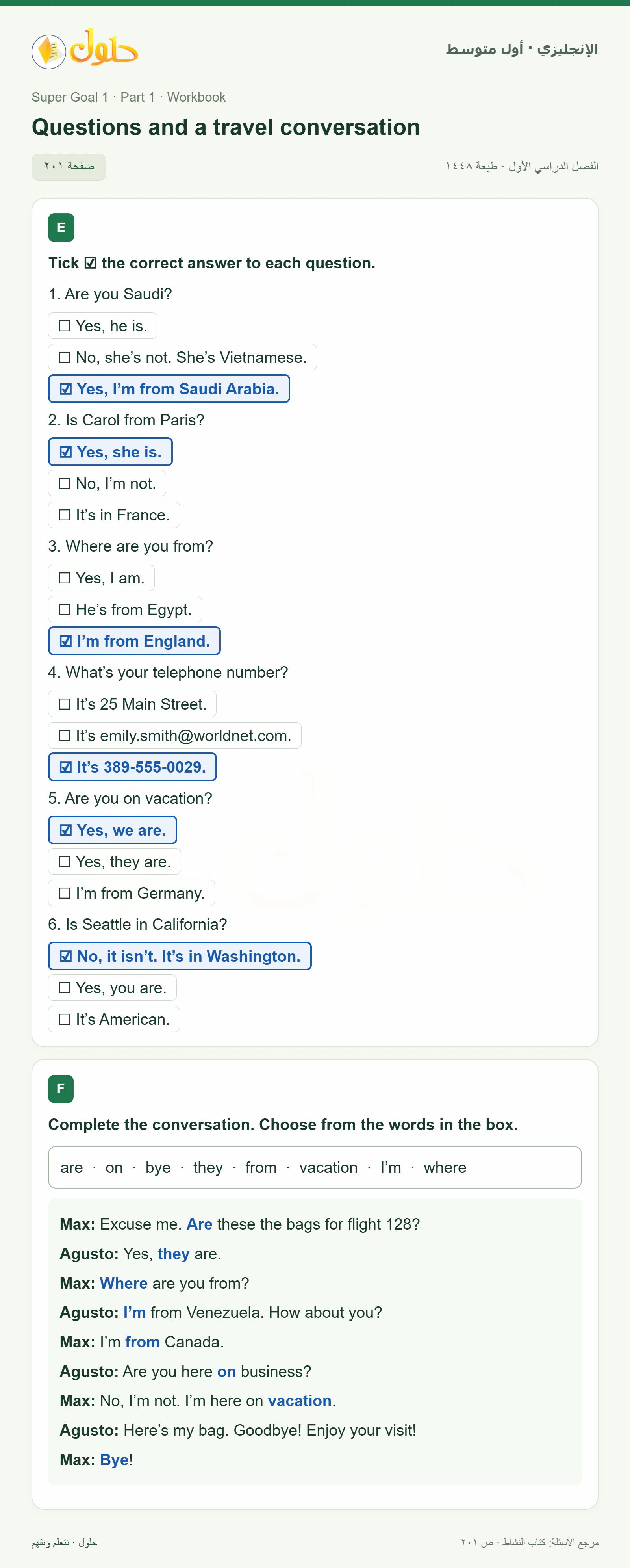Tick the 'It's in France.' option
This screenshot has width=630, height=1568.
[x=114, y=515]
